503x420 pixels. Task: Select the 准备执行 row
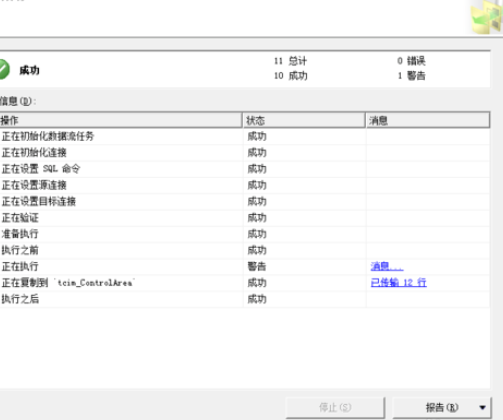pos(245,234)
